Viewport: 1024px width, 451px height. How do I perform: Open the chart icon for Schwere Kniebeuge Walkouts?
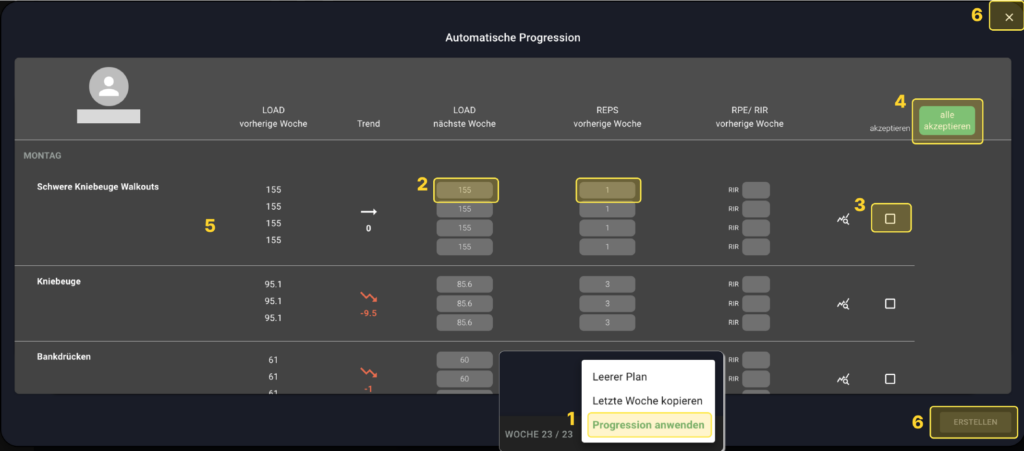click(843, 218)
